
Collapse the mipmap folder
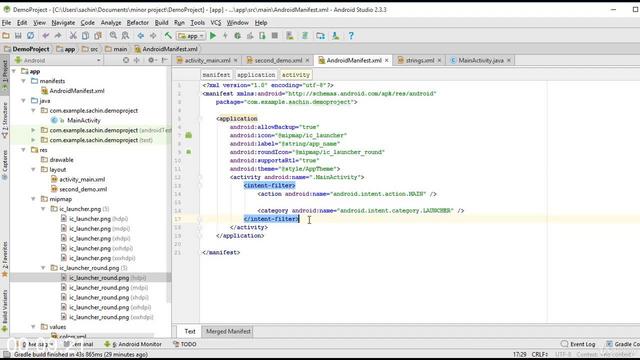click(x=33, y=199)
